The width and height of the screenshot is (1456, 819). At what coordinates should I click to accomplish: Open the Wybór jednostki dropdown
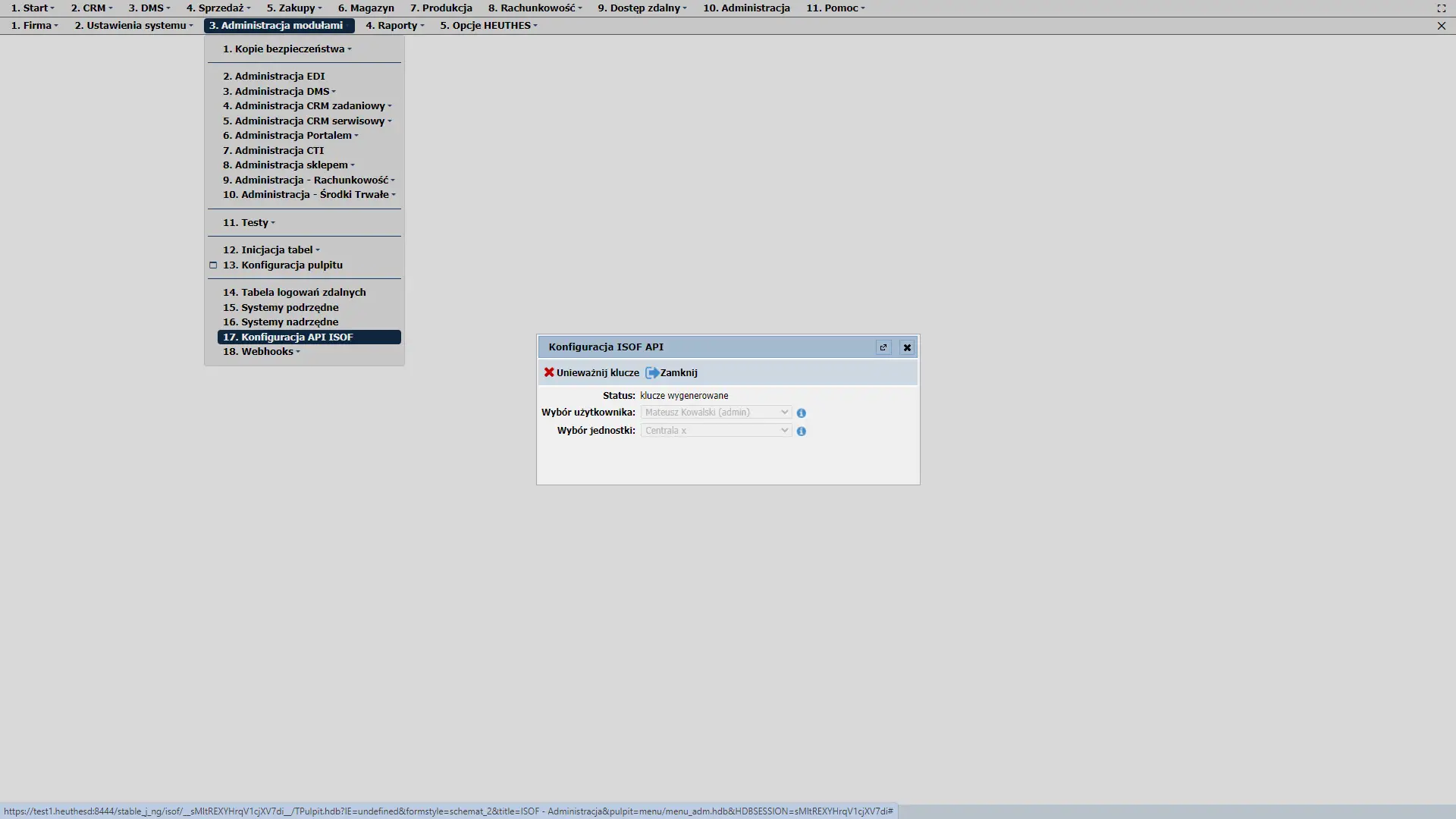tap(715, 431)
